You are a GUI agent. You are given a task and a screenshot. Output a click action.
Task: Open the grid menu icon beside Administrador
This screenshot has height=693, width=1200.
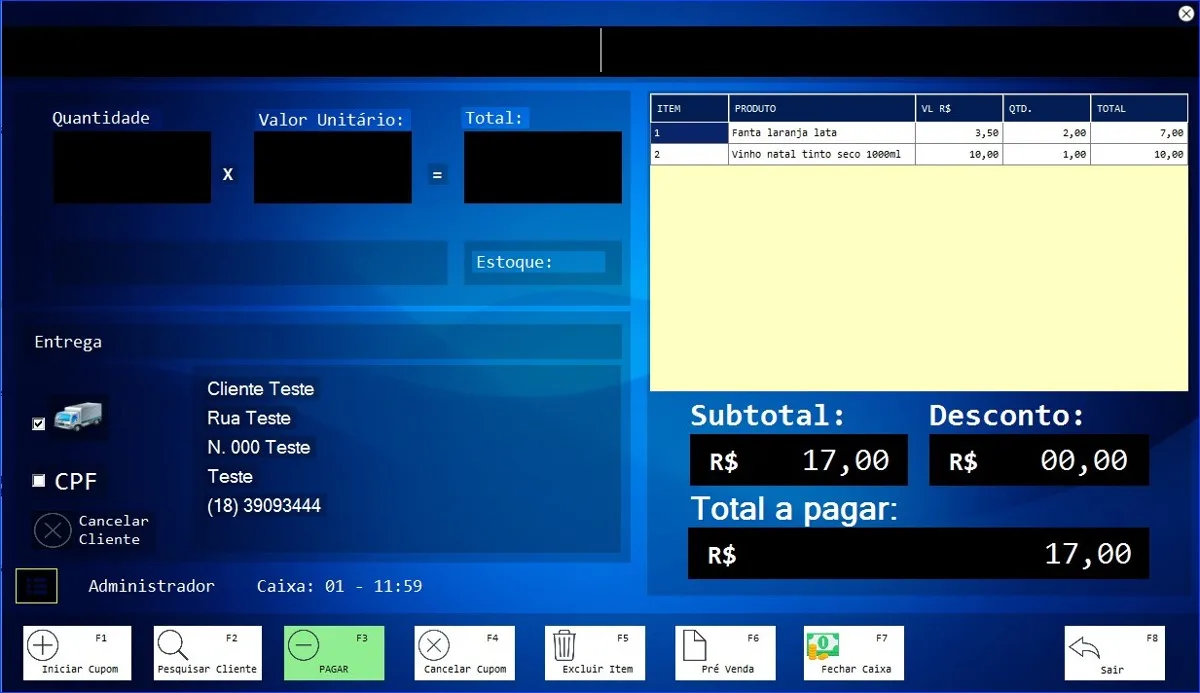point(37,586)
